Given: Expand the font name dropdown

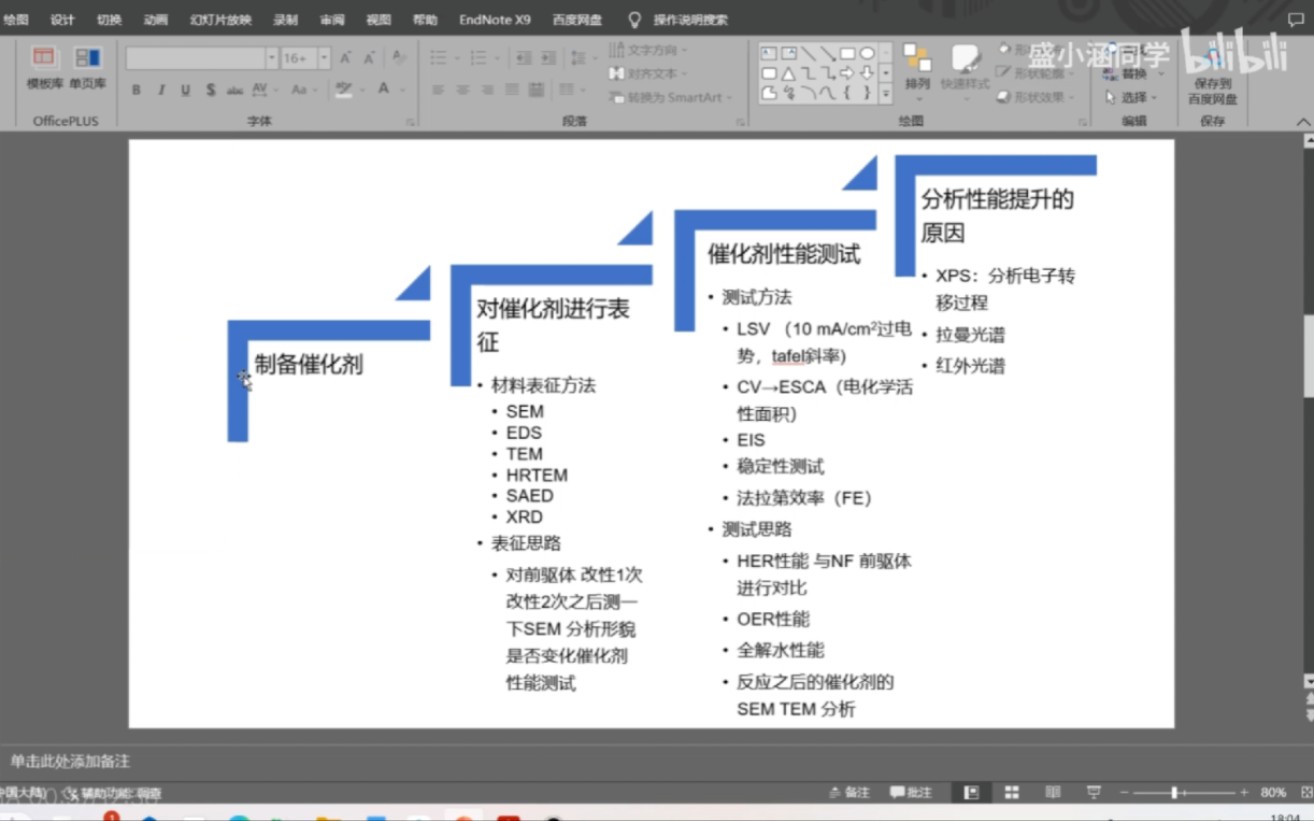Looking at the screenshot, I should [271, 59].
